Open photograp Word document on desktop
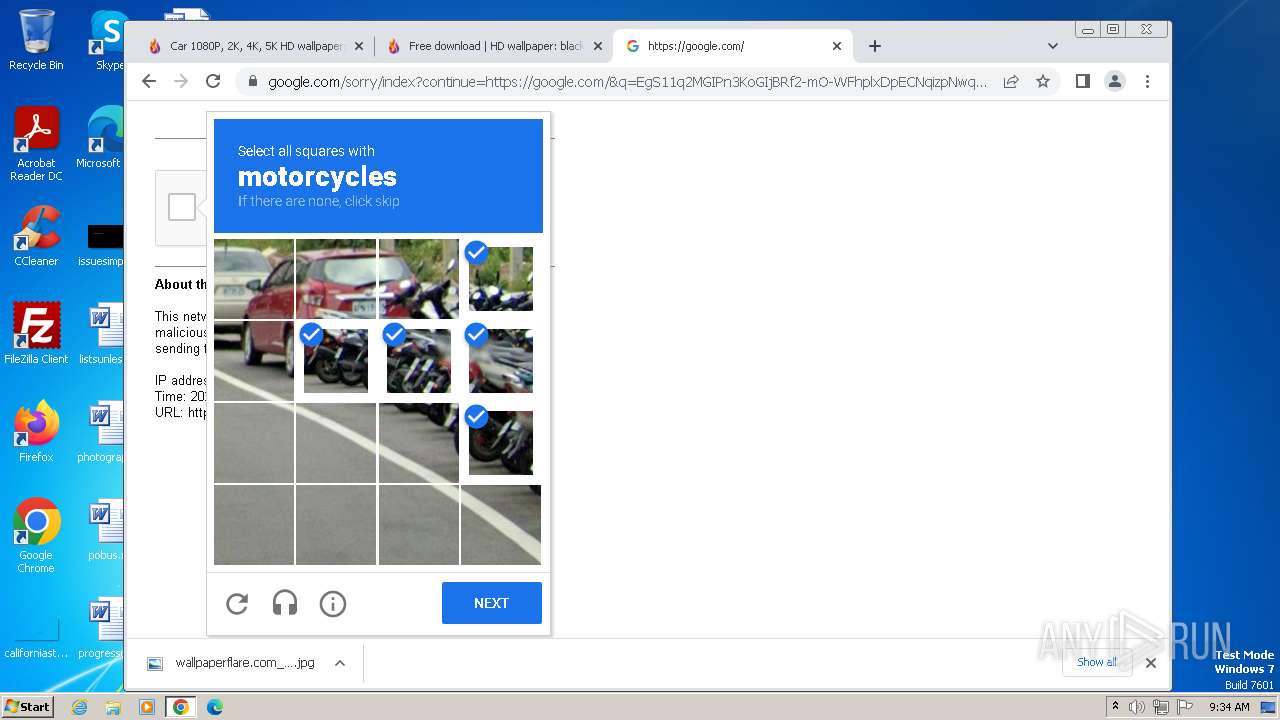Viewport: 1280px width, 720px height. tap(100, 432)
